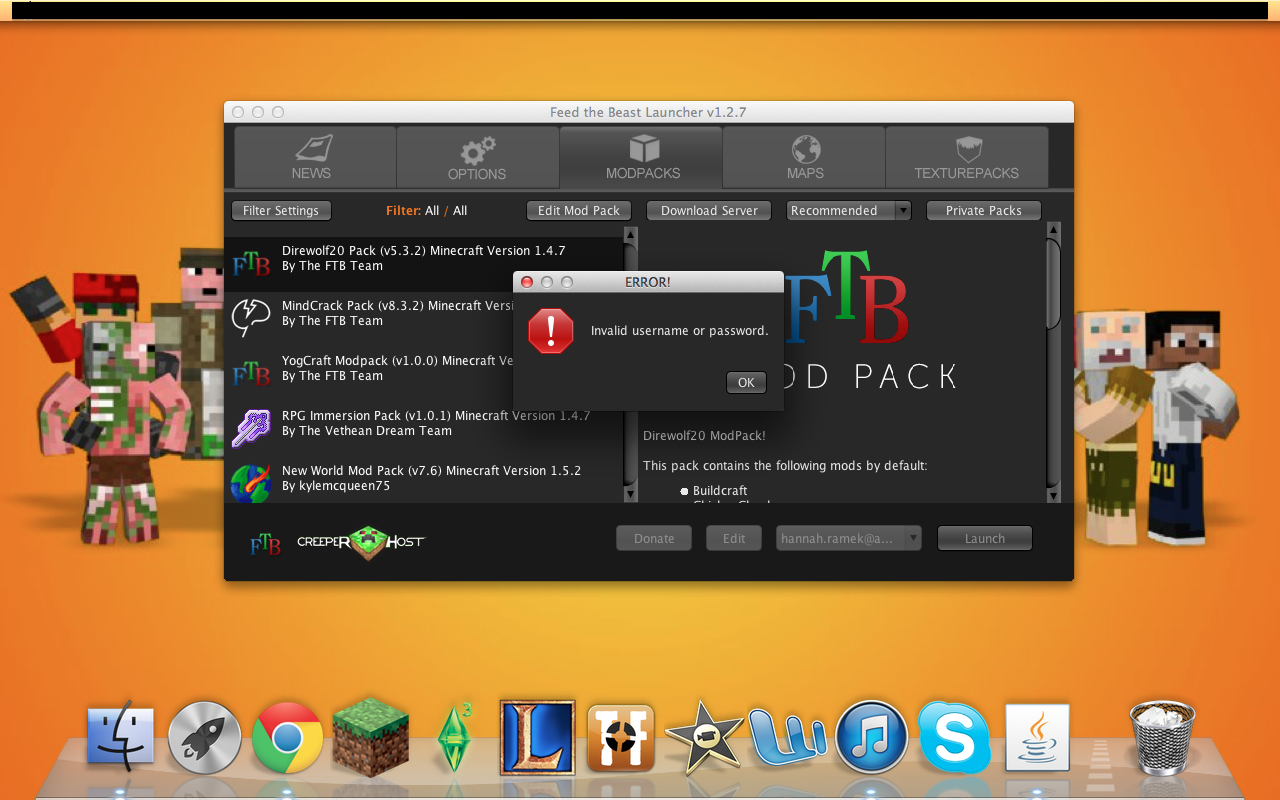Open the Trash in the dock
Screen dimensions: 1280x800
pos(1161,738)
